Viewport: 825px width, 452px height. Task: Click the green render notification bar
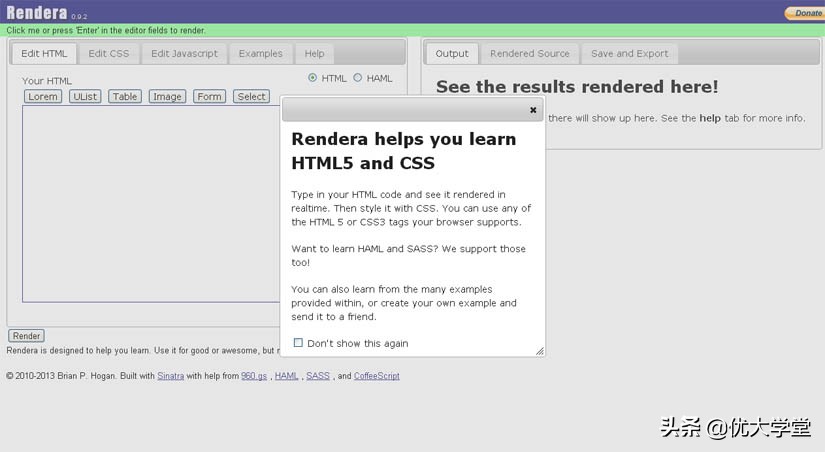[x=412, y=30]
